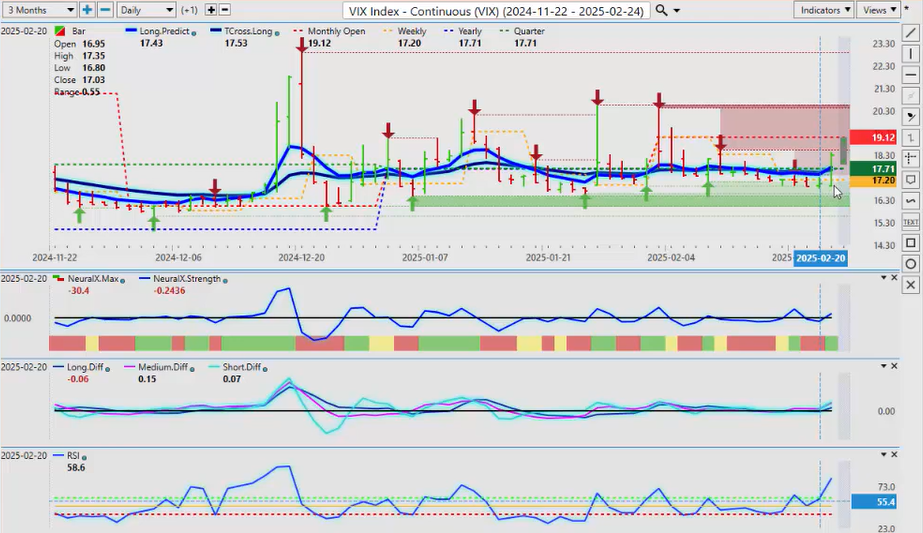Image resolution: width=923 pixels, height=533 pixels.
Task: Click the NeuralX.Strength settings dot
Action: pyautogui.click(x=225, y=281)
